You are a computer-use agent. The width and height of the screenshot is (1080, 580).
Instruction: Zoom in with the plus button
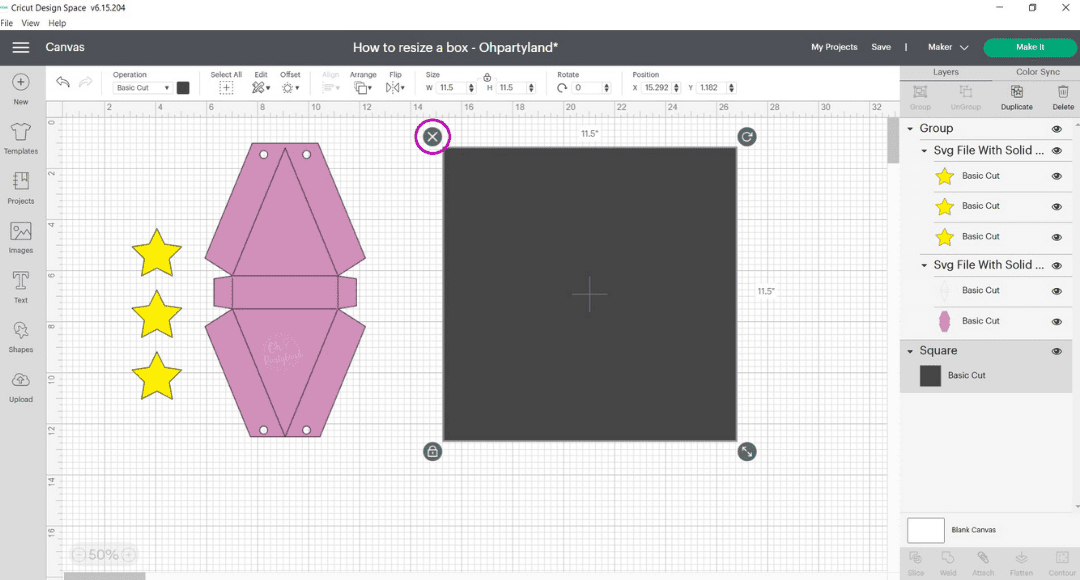pos(129,555)
